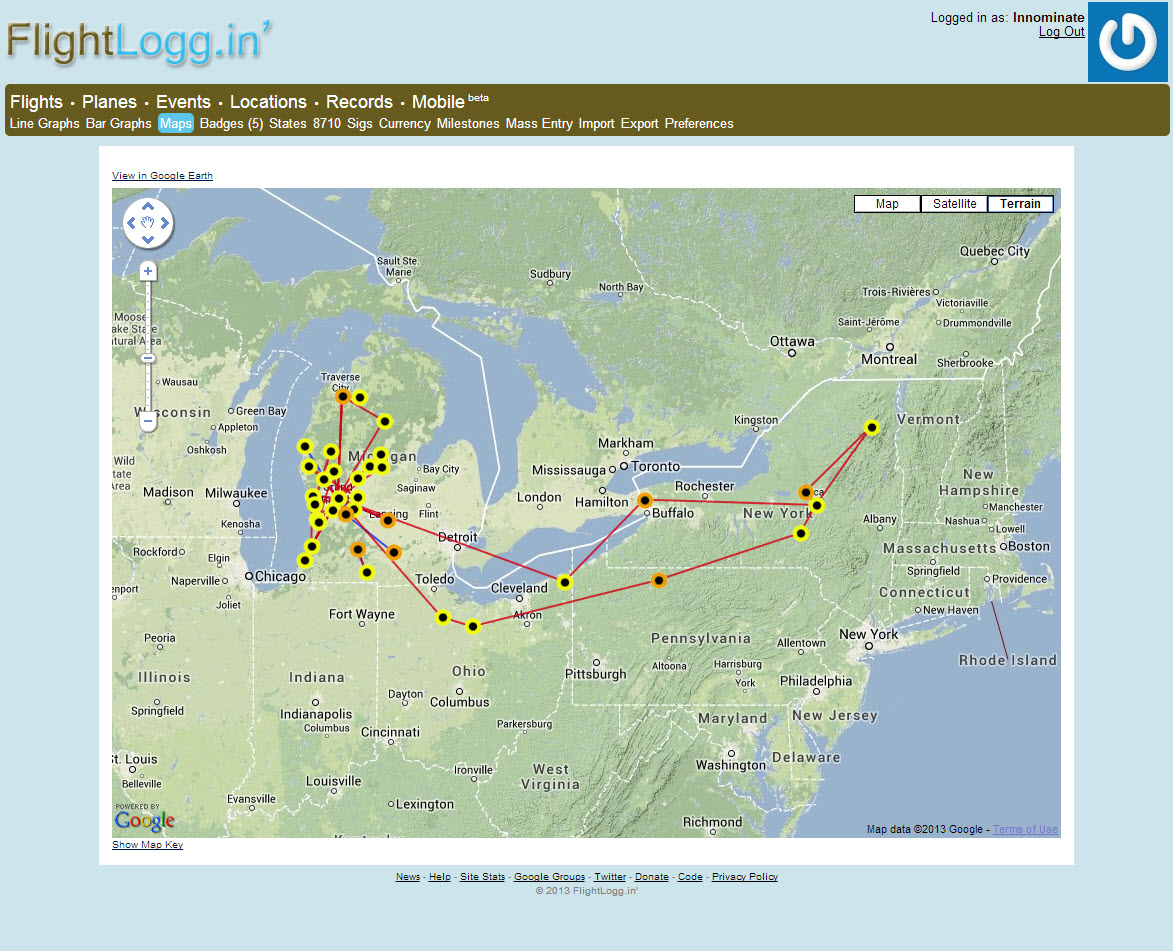Click the Chicago label on map
This screenshot has height=951, width=1173.
tap(281, 576)
